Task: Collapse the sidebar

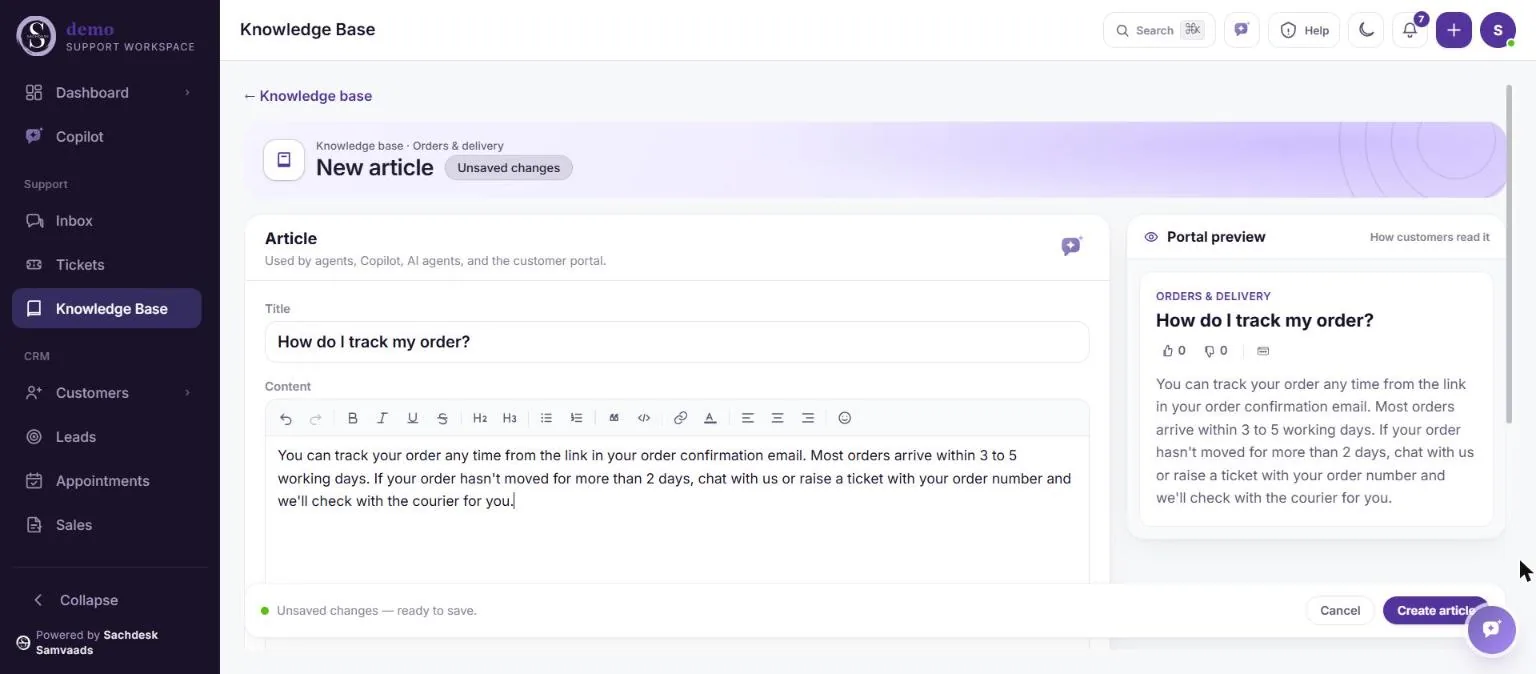Action: 76,600
